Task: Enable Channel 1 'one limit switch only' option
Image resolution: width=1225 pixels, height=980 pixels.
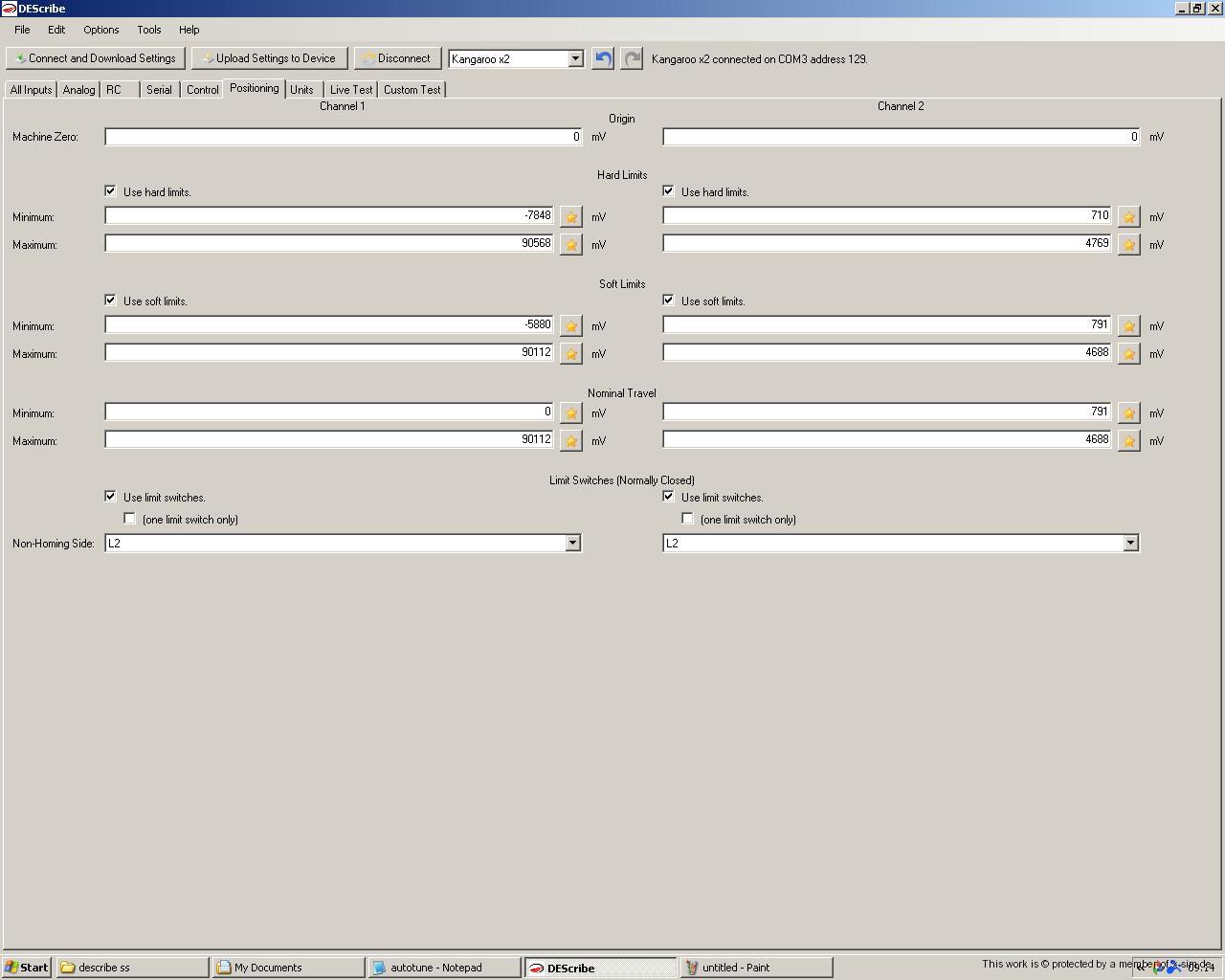Action: click(x=130, y=519)
